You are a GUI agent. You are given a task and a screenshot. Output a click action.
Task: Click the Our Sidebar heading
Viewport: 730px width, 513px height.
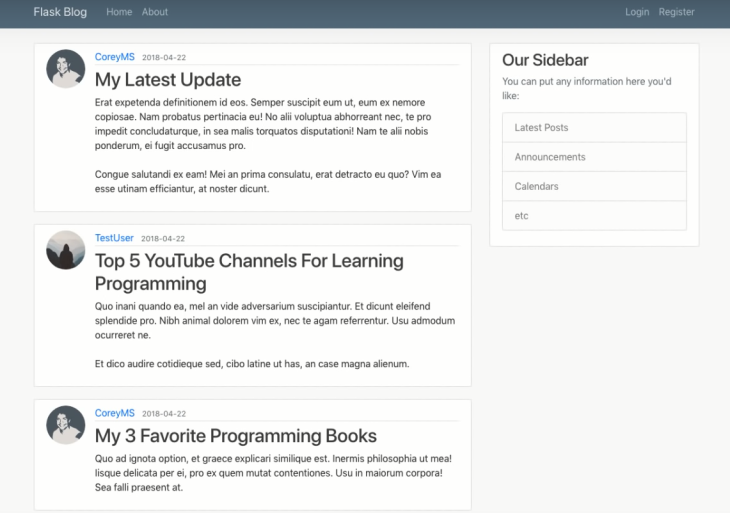(x=545, y=60)
